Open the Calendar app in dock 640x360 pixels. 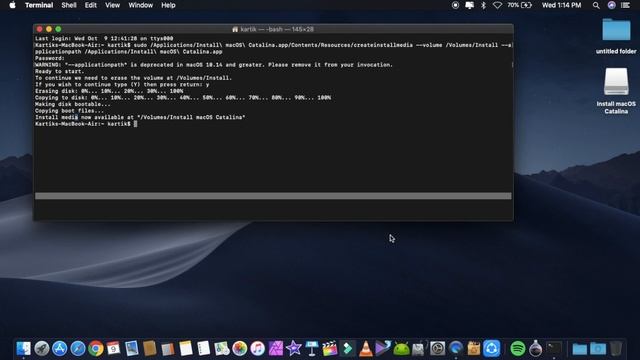tap(113, 349)
